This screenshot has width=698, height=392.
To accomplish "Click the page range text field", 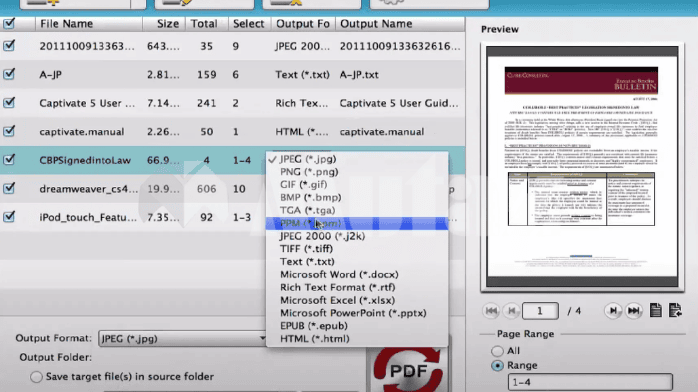I will pos(590,382).
